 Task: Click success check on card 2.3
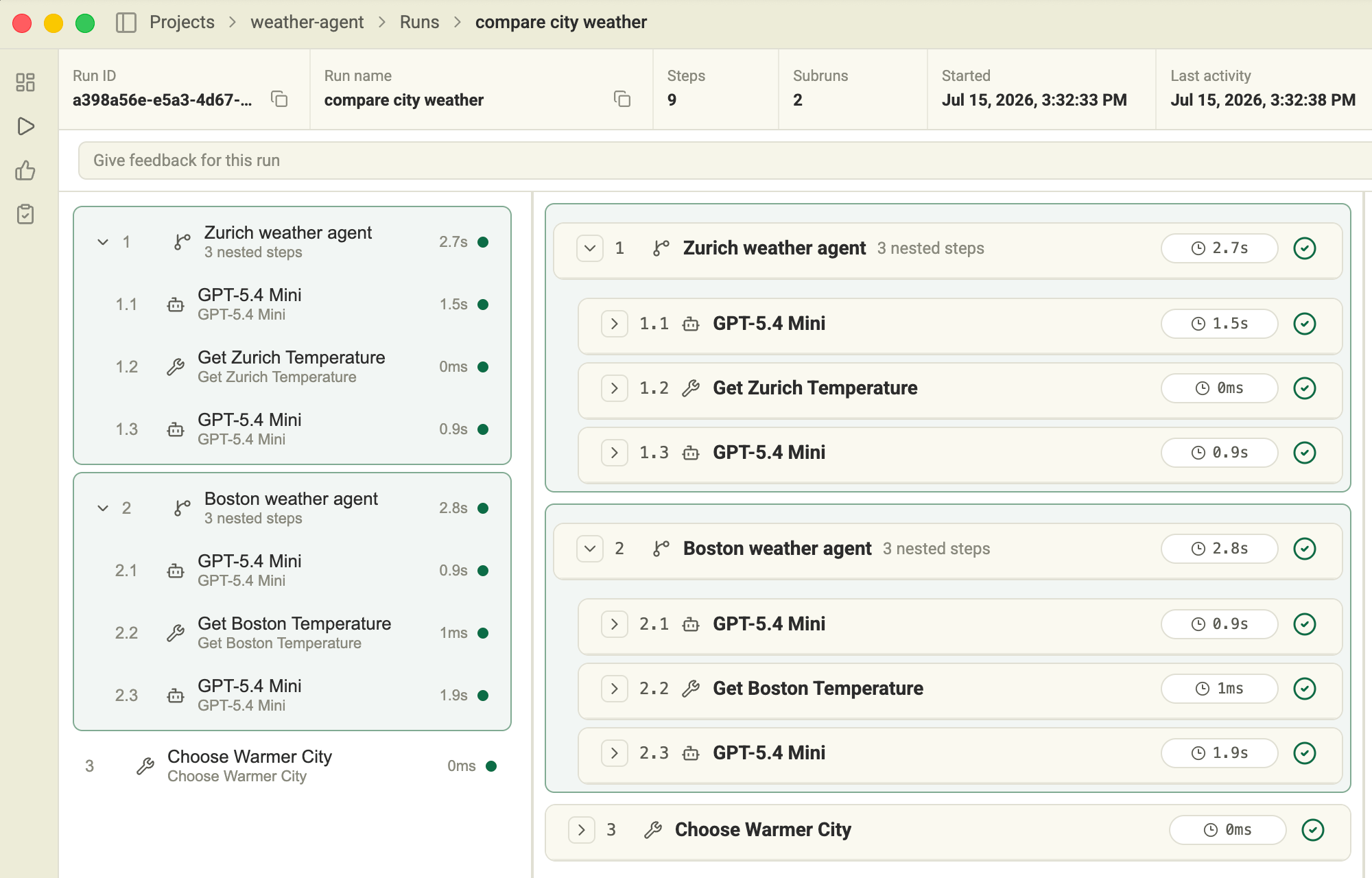coord(1304,753)
